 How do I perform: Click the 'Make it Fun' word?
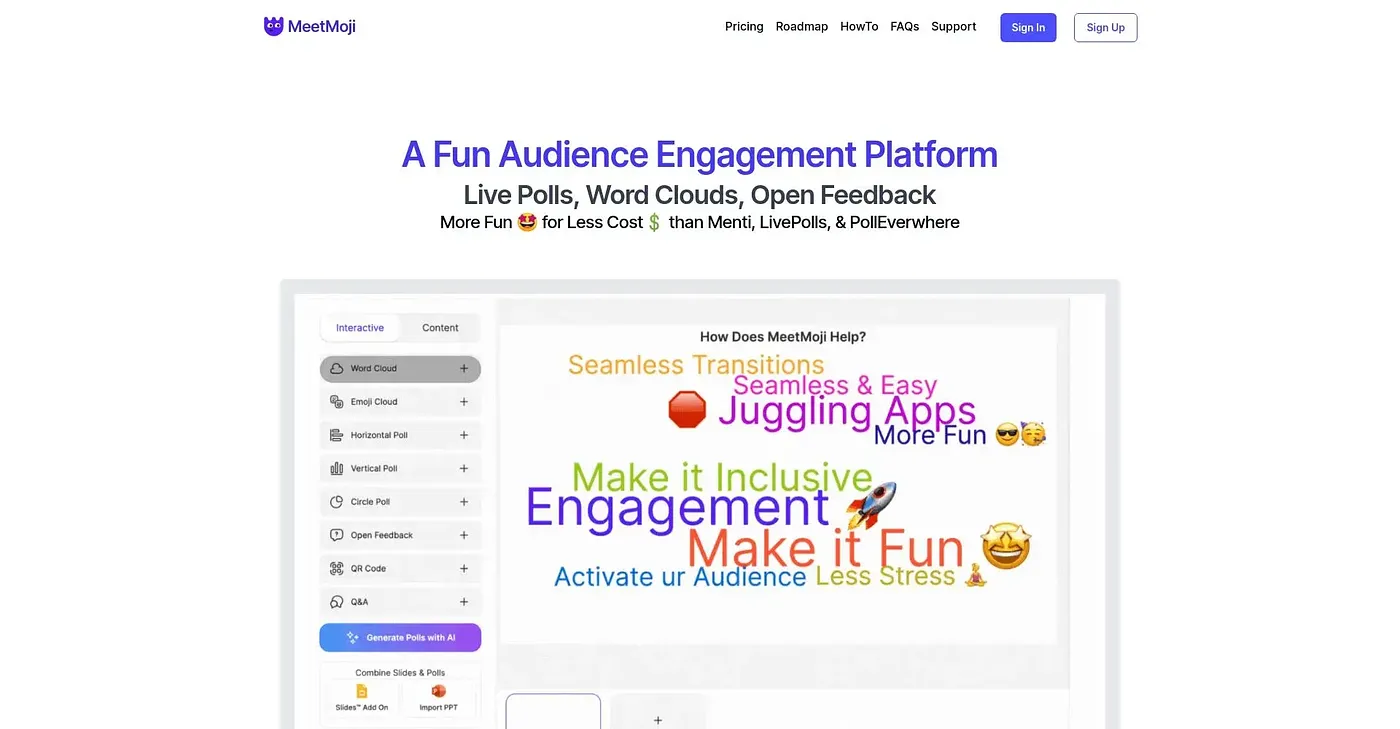826,549
